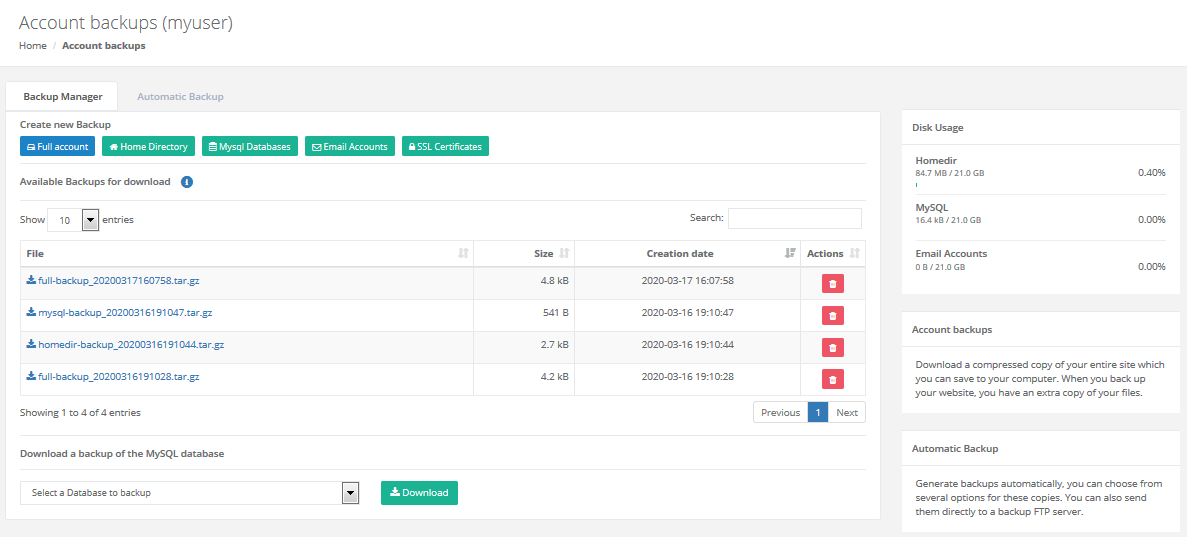Click the date 2020-03-16 19:10:47
The image size is (1187, 537).
click(x=687, y=312)
